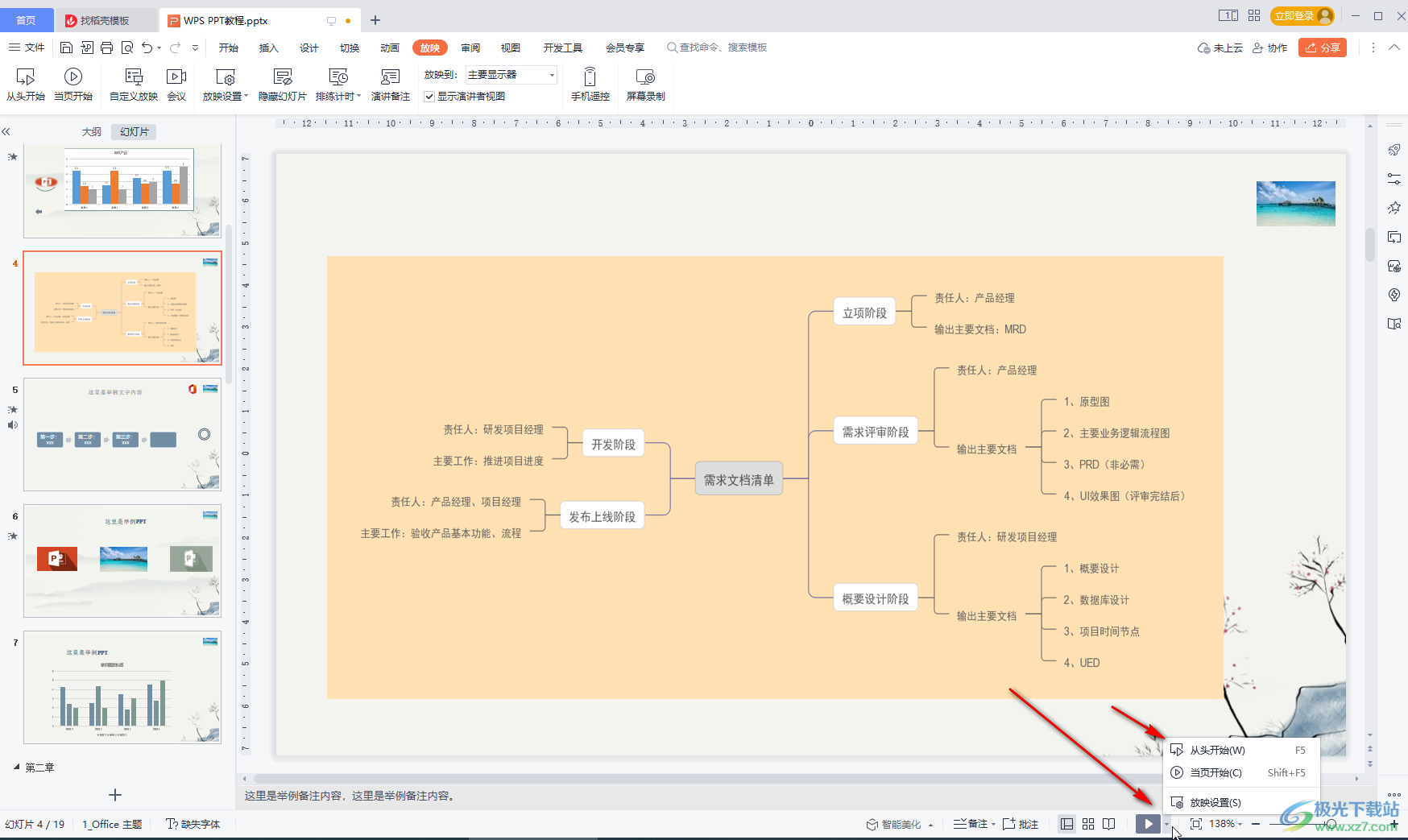The width and height of the screenshot is (1408, 840).
Task: Switch to 视图 ribbon tab
Action: pyautogui.click(x=511, y=48)
